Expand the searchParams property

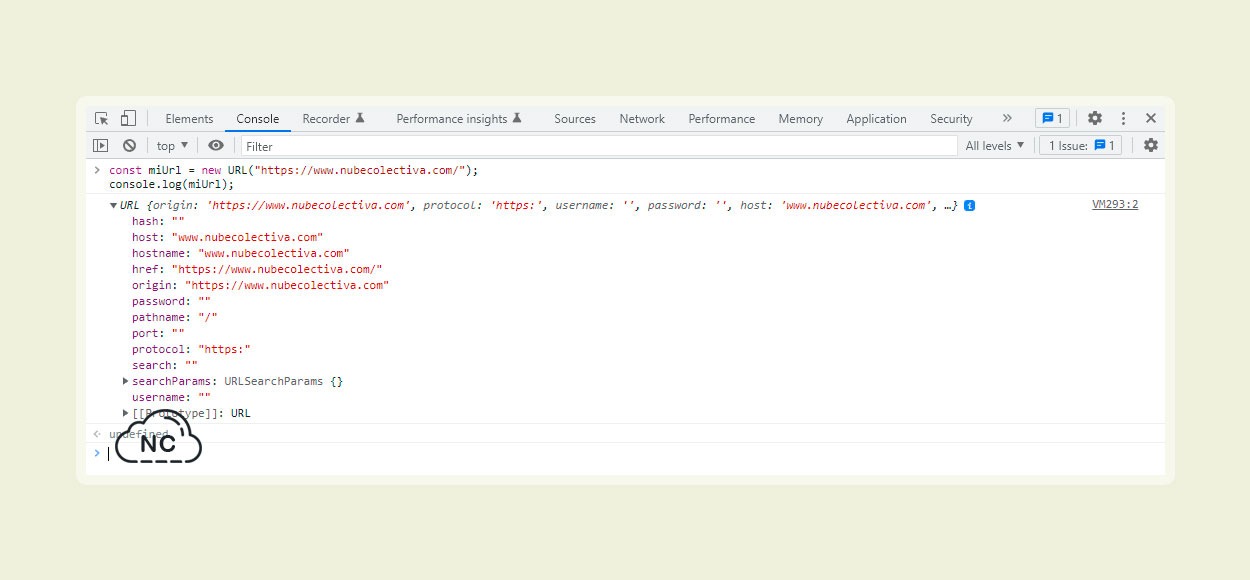[126, 381]
